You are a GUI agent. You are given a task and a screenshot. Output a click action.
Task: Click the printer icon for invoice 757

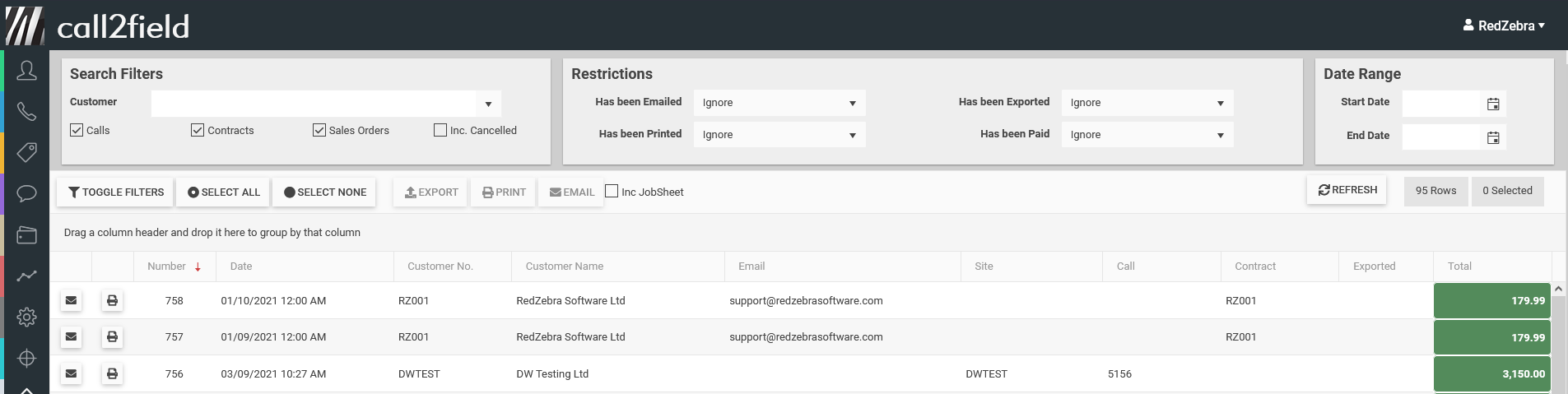[x=112, y=337]
